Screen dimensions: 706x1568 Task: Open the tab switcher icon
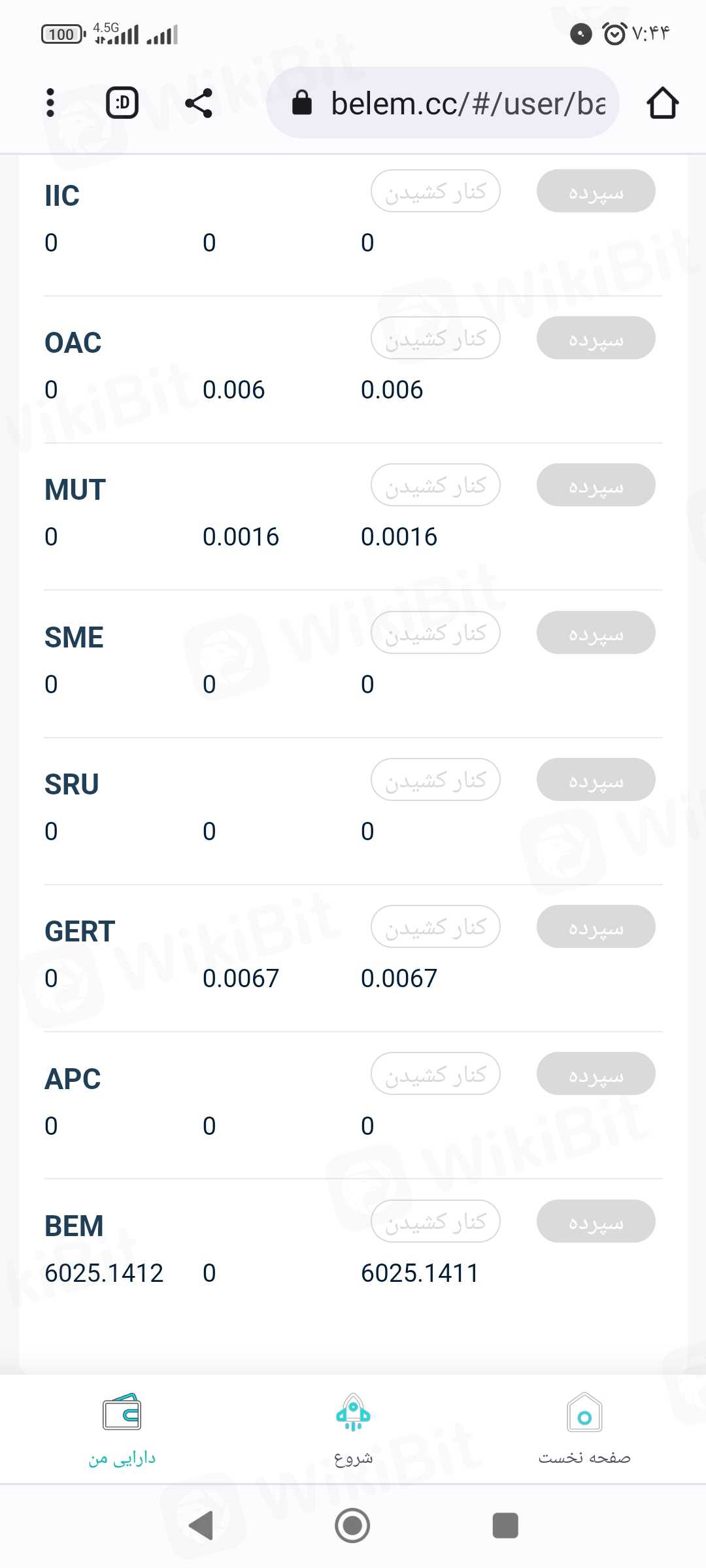[122, 103]
